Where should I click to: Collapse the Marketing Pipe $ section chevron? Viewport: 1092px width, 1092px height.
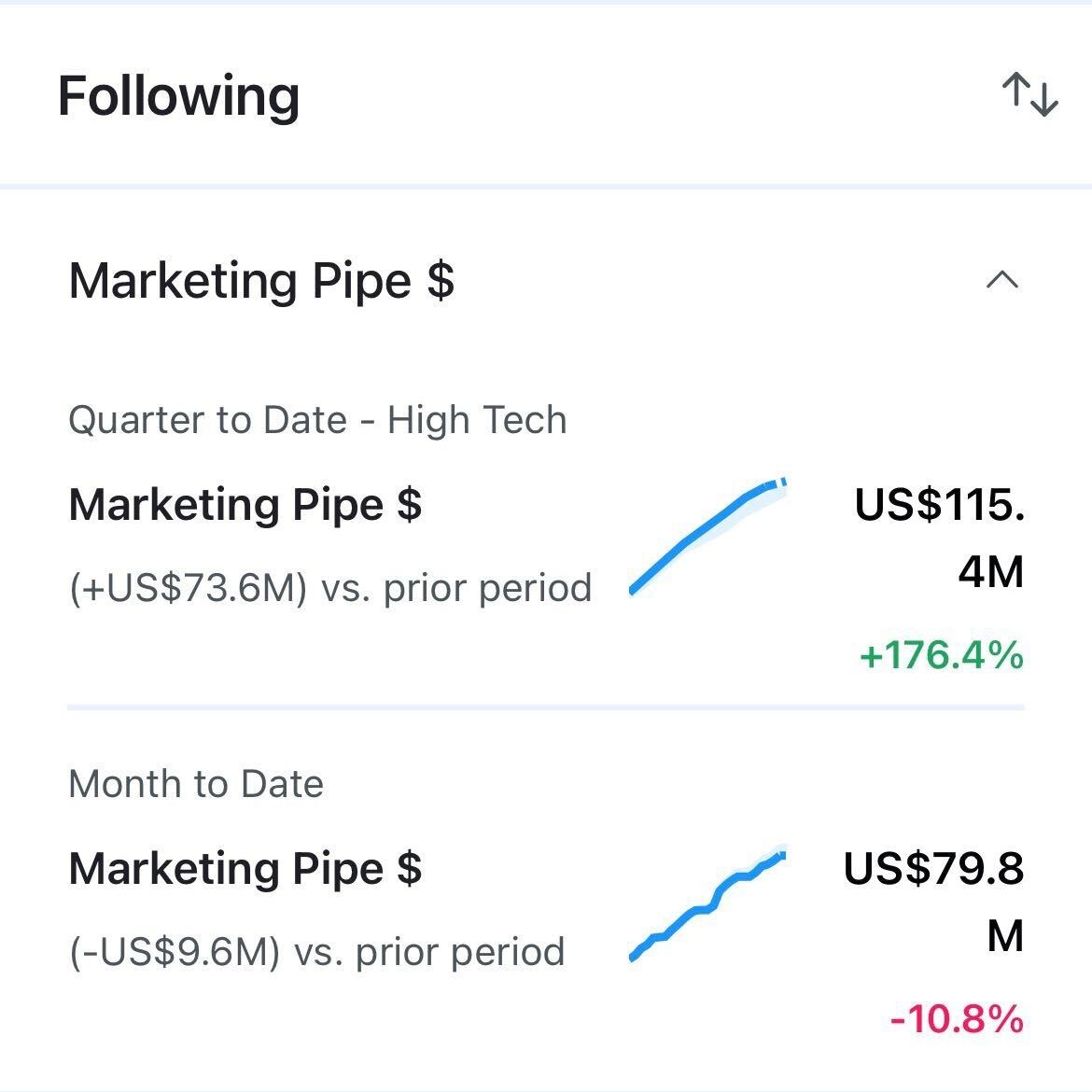point(1002,280)
